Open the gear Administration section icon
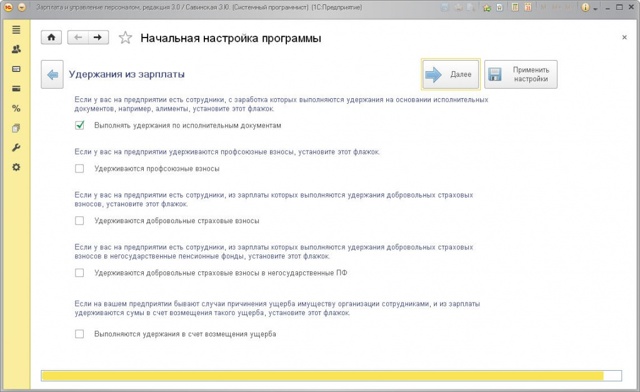This screenshot has height=392, width=640. (16, 167)
